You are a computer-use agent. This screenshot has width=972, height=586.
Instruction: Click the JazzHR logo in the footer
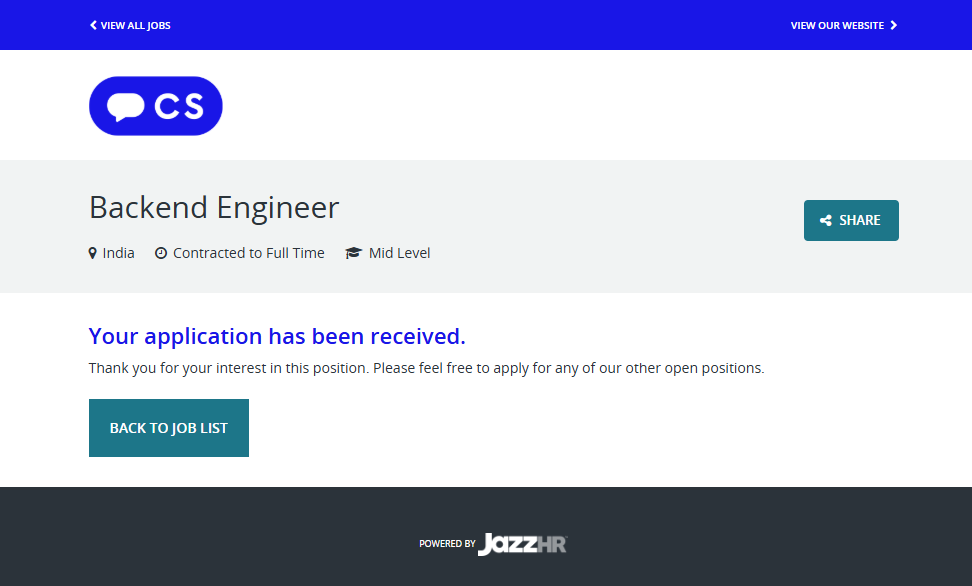tap(522, 544)
